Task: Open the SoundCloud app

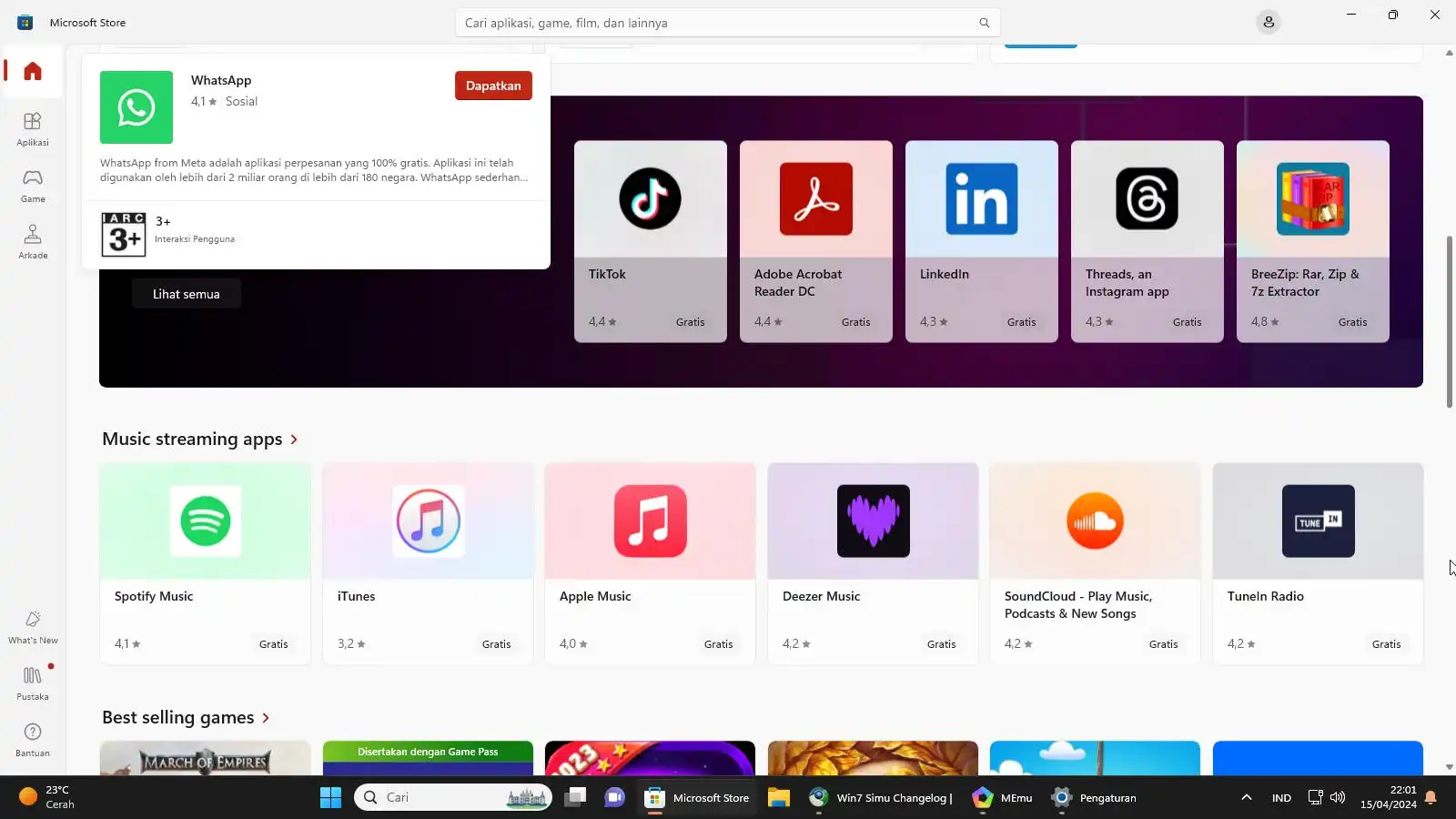Action: pos(1095,563)
